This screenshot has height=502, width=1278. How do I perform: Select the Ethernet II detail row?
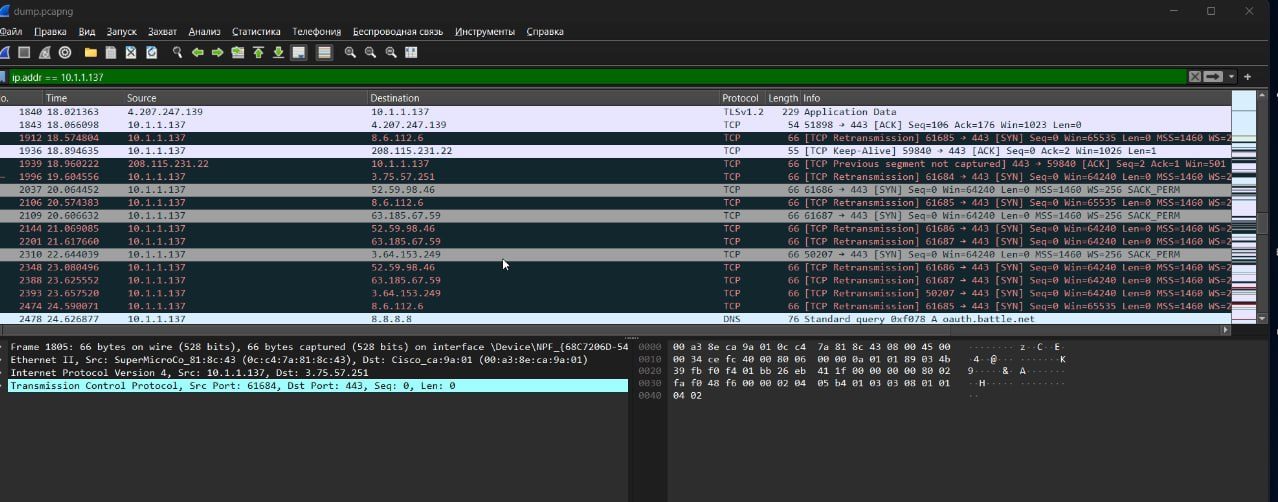pos(318,359)
